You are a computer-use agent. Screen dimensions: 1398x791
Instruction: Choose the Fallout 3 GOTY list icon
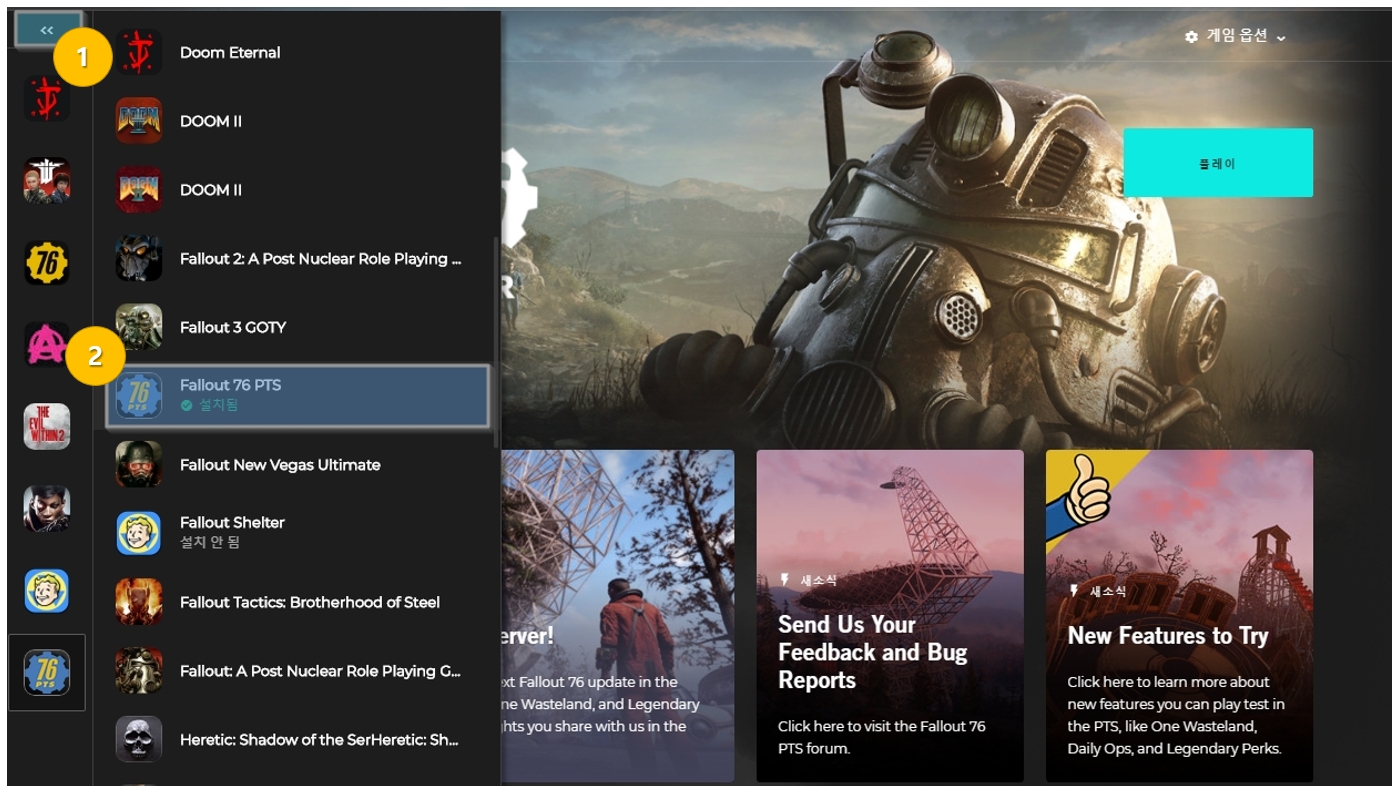(x=139, y=327)
